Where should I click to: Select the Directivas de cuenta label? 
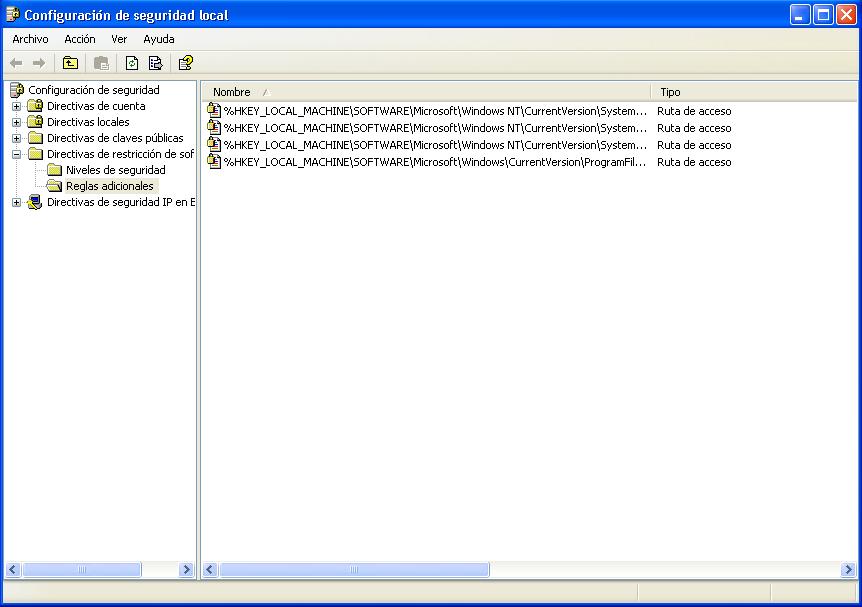click(x=96, y=106)
